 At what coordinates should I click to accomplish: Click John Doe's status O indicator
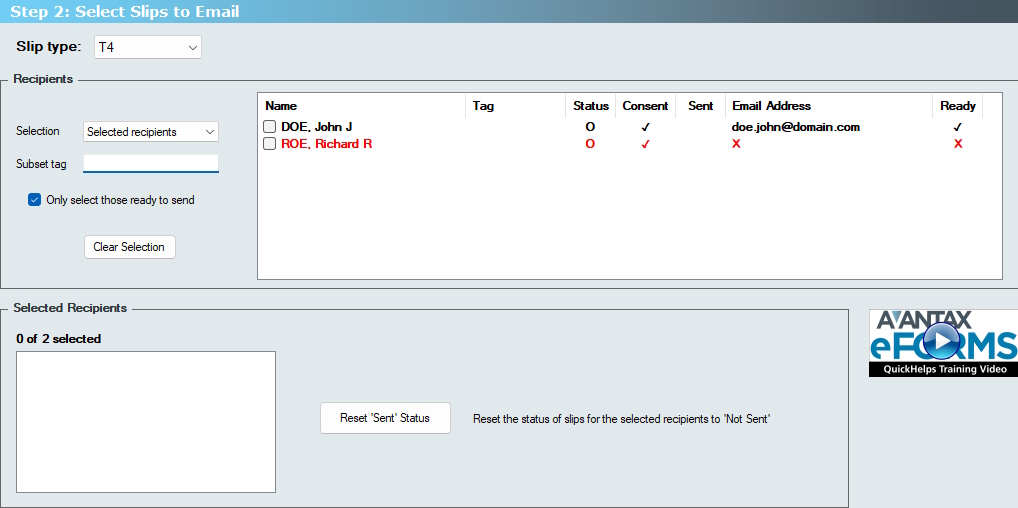pyautogui.click(x=590, y=127)
